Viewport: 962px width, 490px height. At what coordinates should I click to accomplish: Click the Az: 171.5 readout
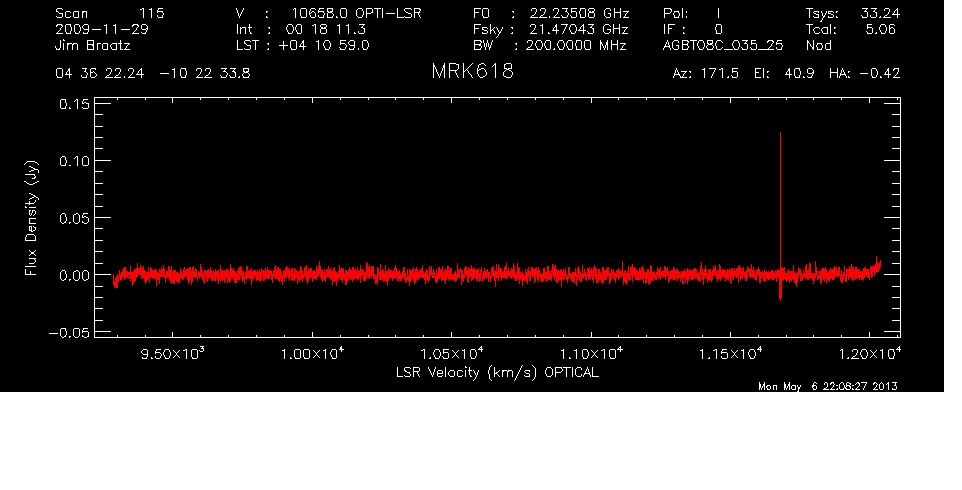(x=706, y=74)
